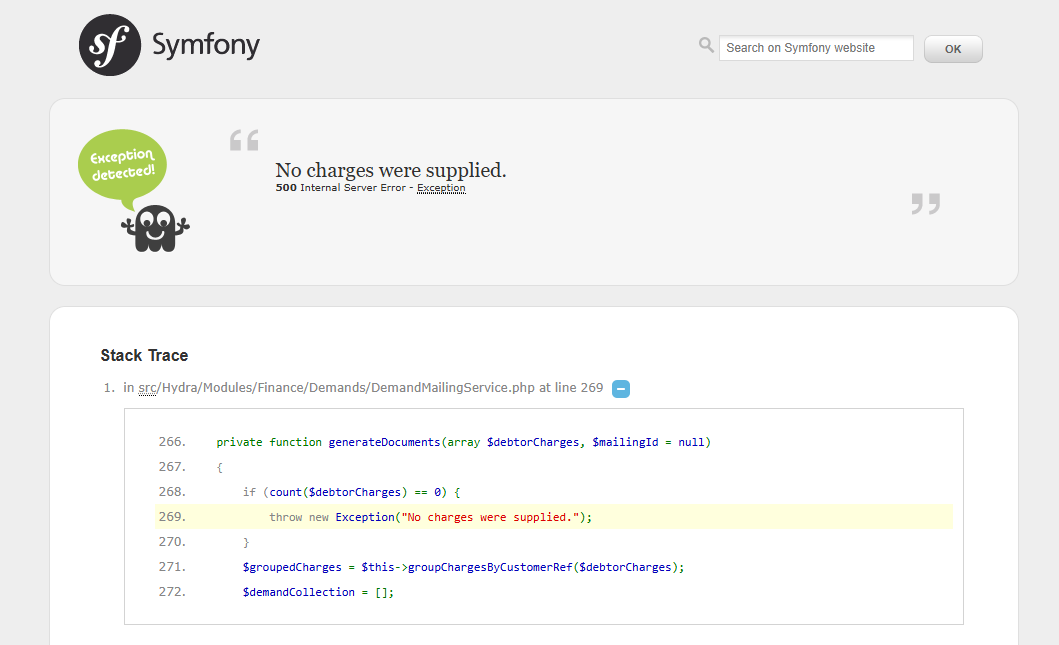Screen dimensions: 1059x645
Task: Focus the Search on Symfony website field
Action: [x=816, y=48]
